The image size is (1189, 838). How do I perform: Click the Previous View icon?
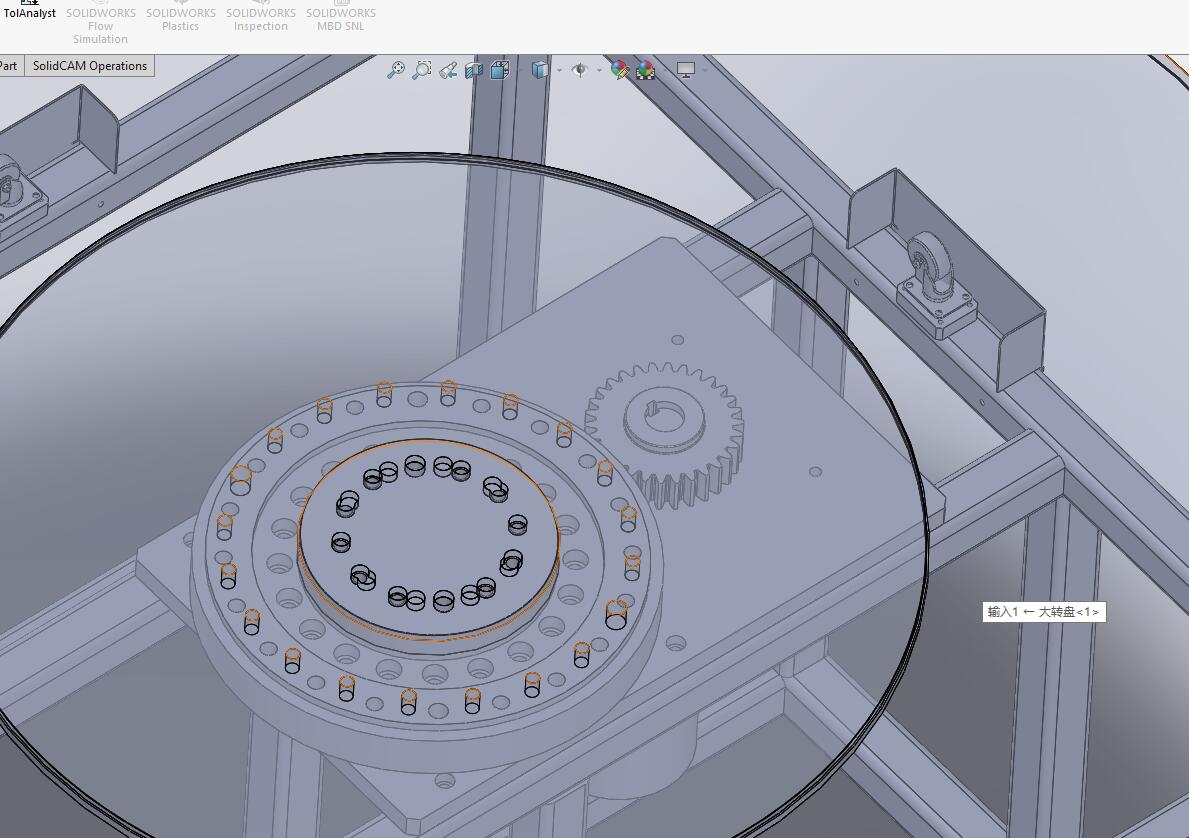448,71
